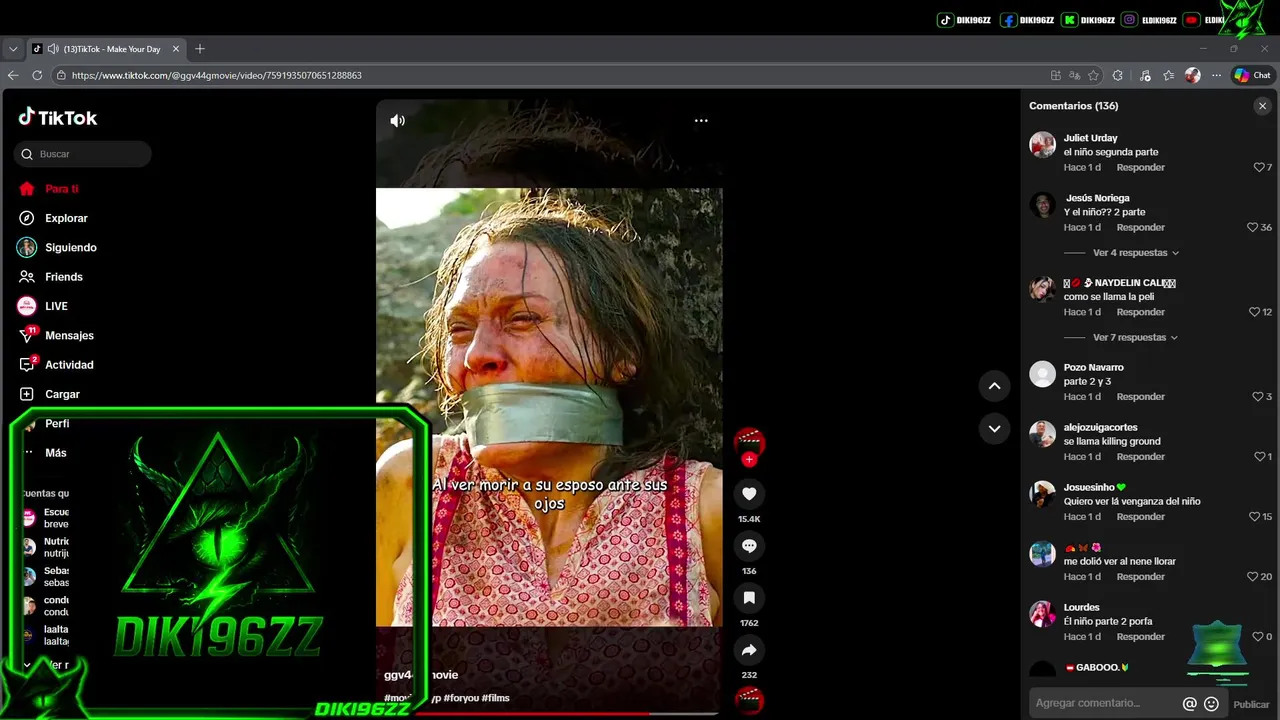The height and width of the screenshot is (720, 1280).
Task: Expand Ver 4 respuestas replies
Action: point(1136,253)
